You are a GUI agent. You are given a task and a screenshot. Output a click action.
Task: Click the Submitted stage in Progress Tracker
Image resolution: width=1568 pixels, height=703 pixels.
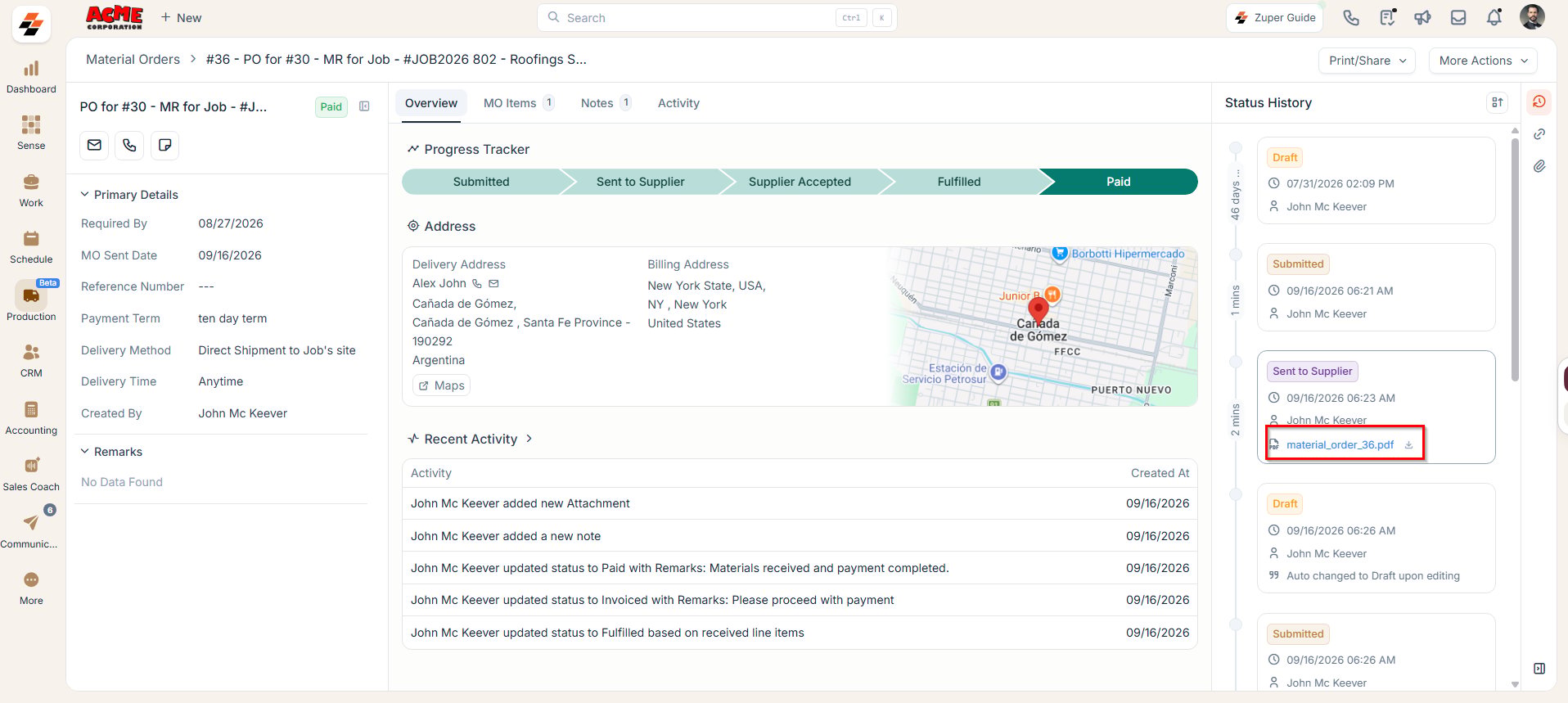point(481,182)
